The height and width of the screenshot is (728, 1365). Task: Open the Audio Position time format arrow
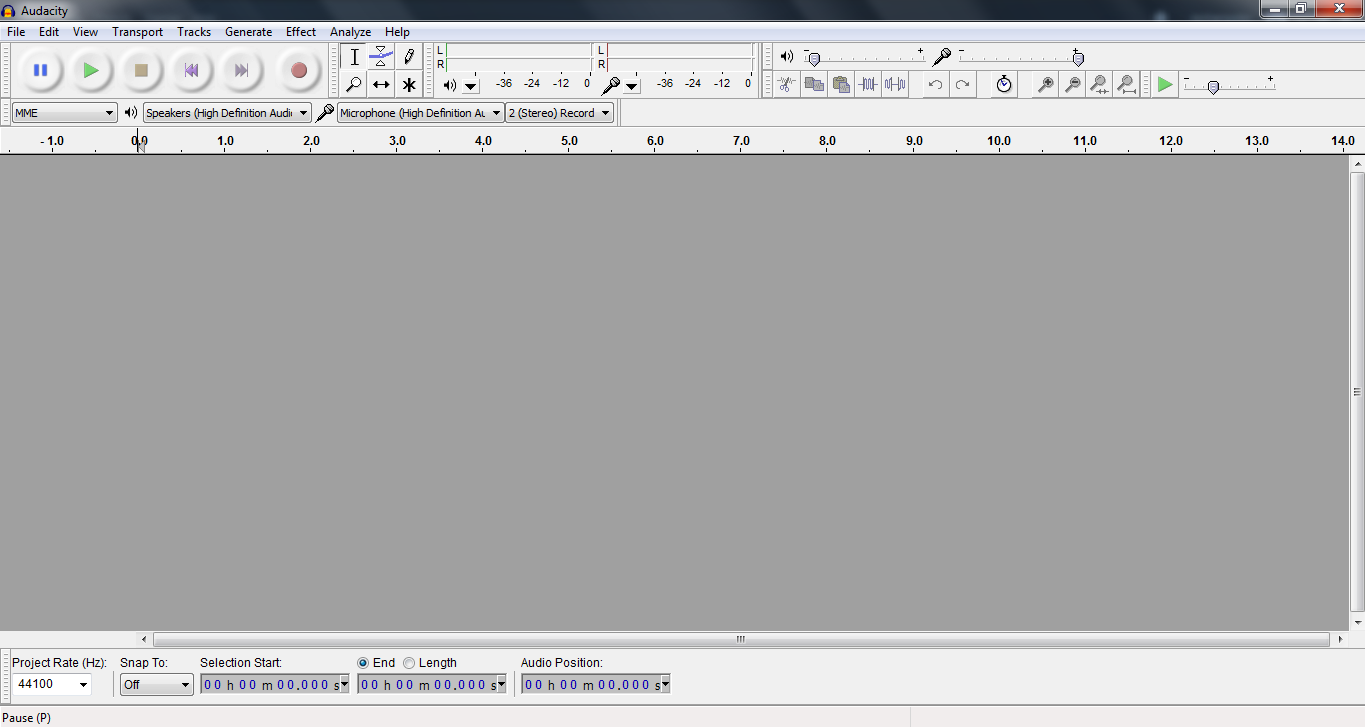[665, 685]
